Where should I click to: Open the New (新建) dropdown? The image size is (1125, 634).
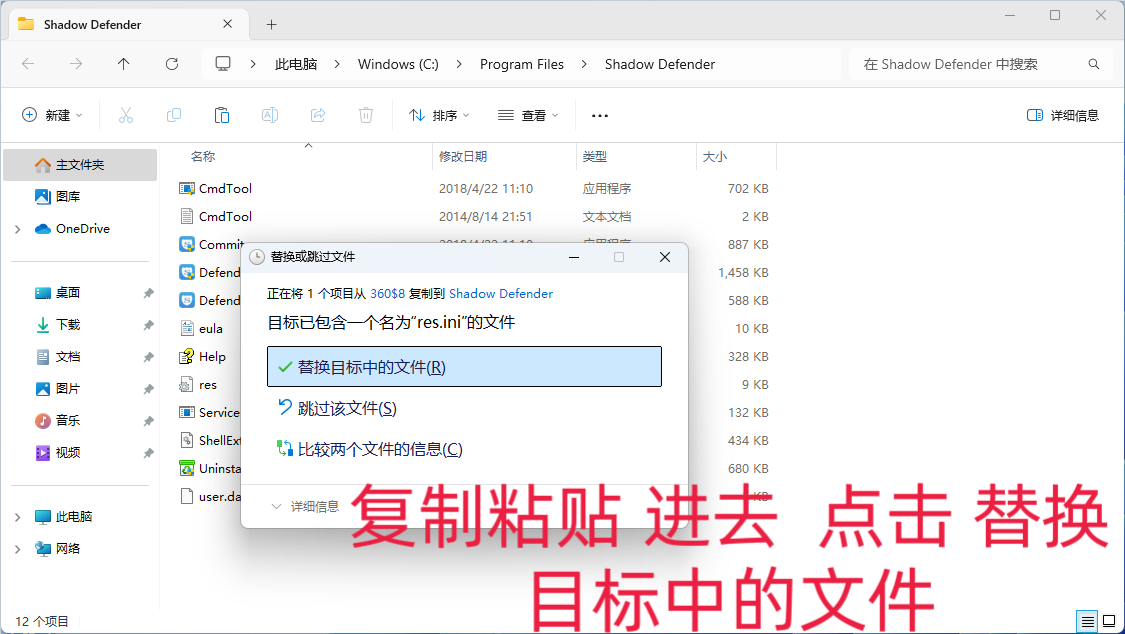(52, 115)
